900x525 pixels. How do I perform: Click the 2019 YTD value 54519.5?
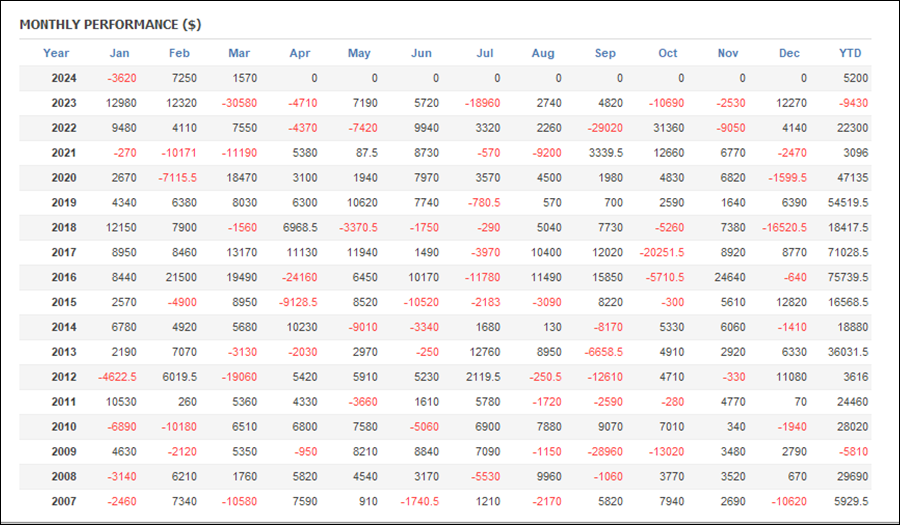point(848,203)
